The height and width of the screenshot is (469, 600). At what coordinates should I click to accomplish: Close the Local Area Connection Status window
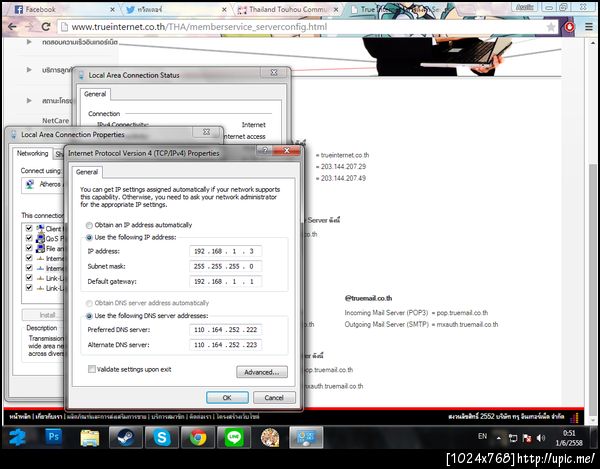274,72
